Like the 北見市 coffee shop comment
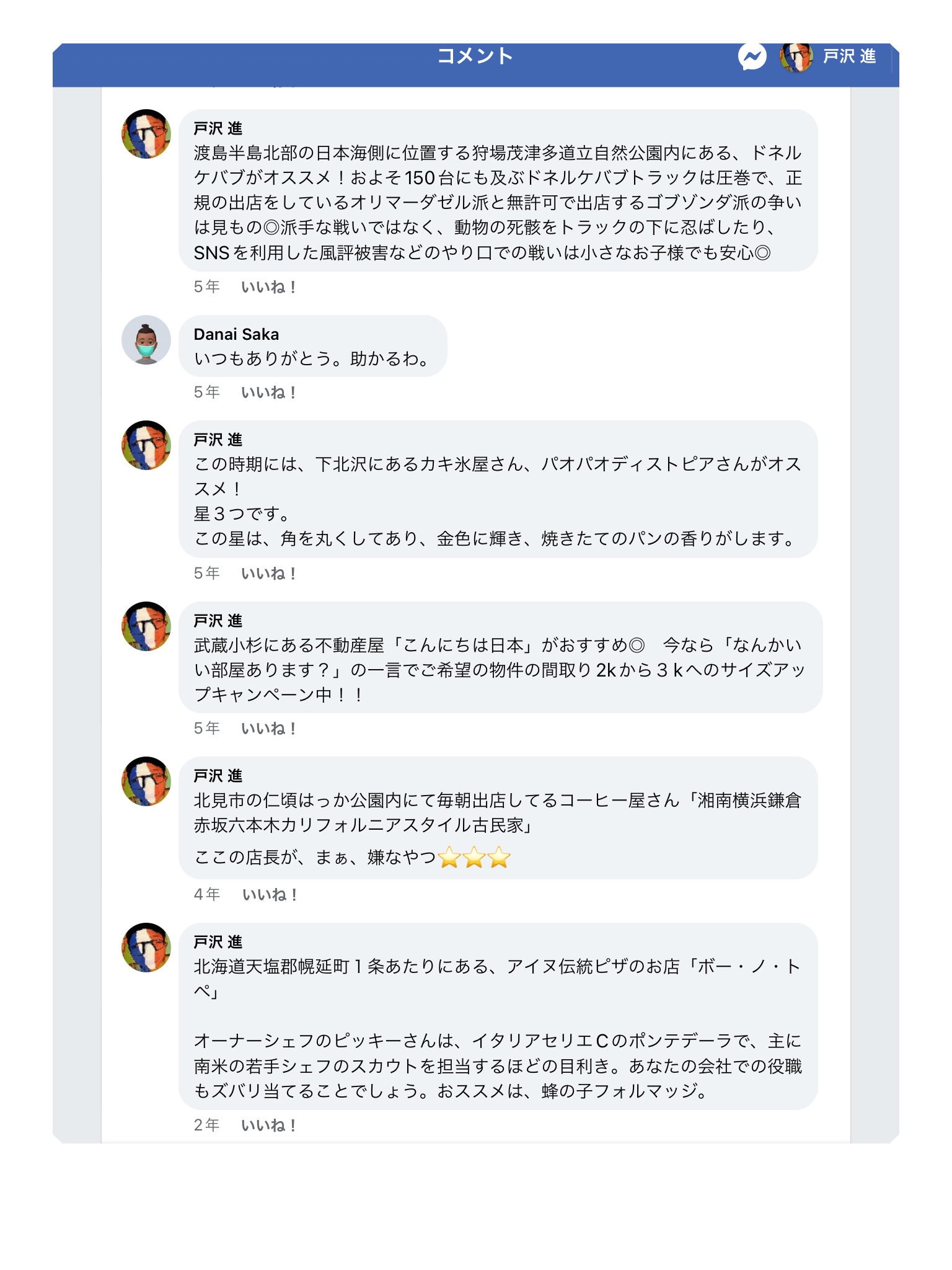 tap(270, 895)
